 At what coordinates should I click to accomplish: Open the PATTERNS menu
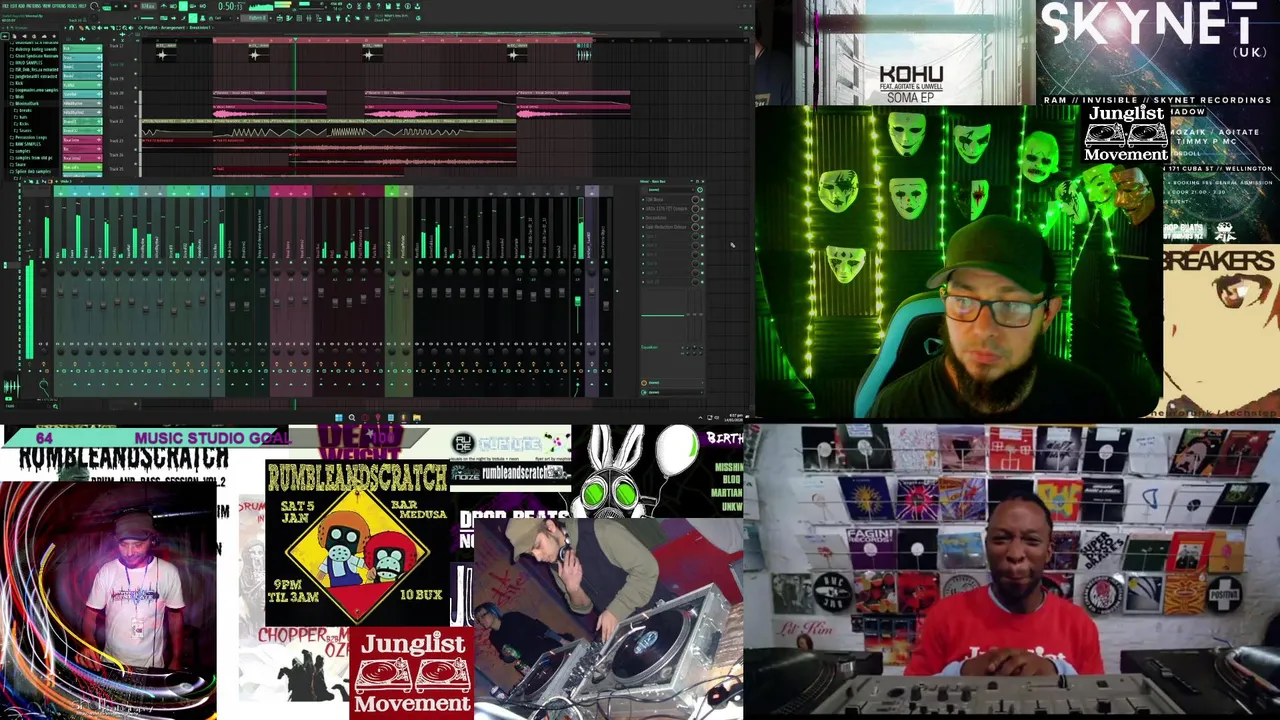pos(33,6)
